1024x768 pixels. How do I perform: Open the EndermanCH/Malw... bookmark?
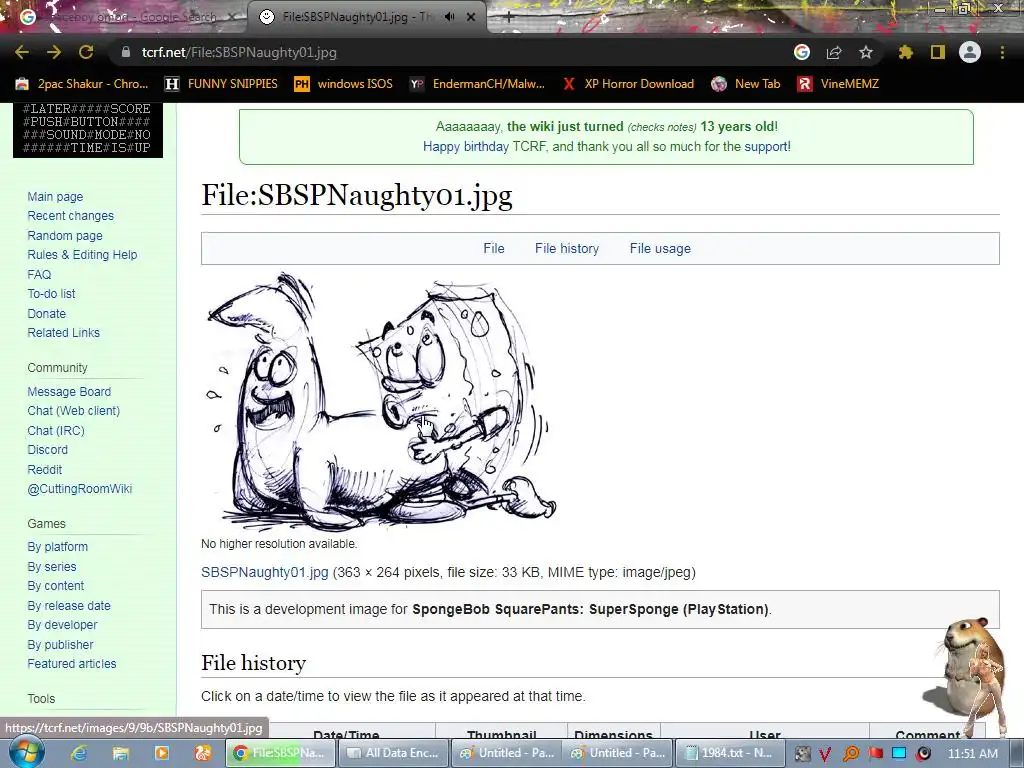[x=477, y=84]
